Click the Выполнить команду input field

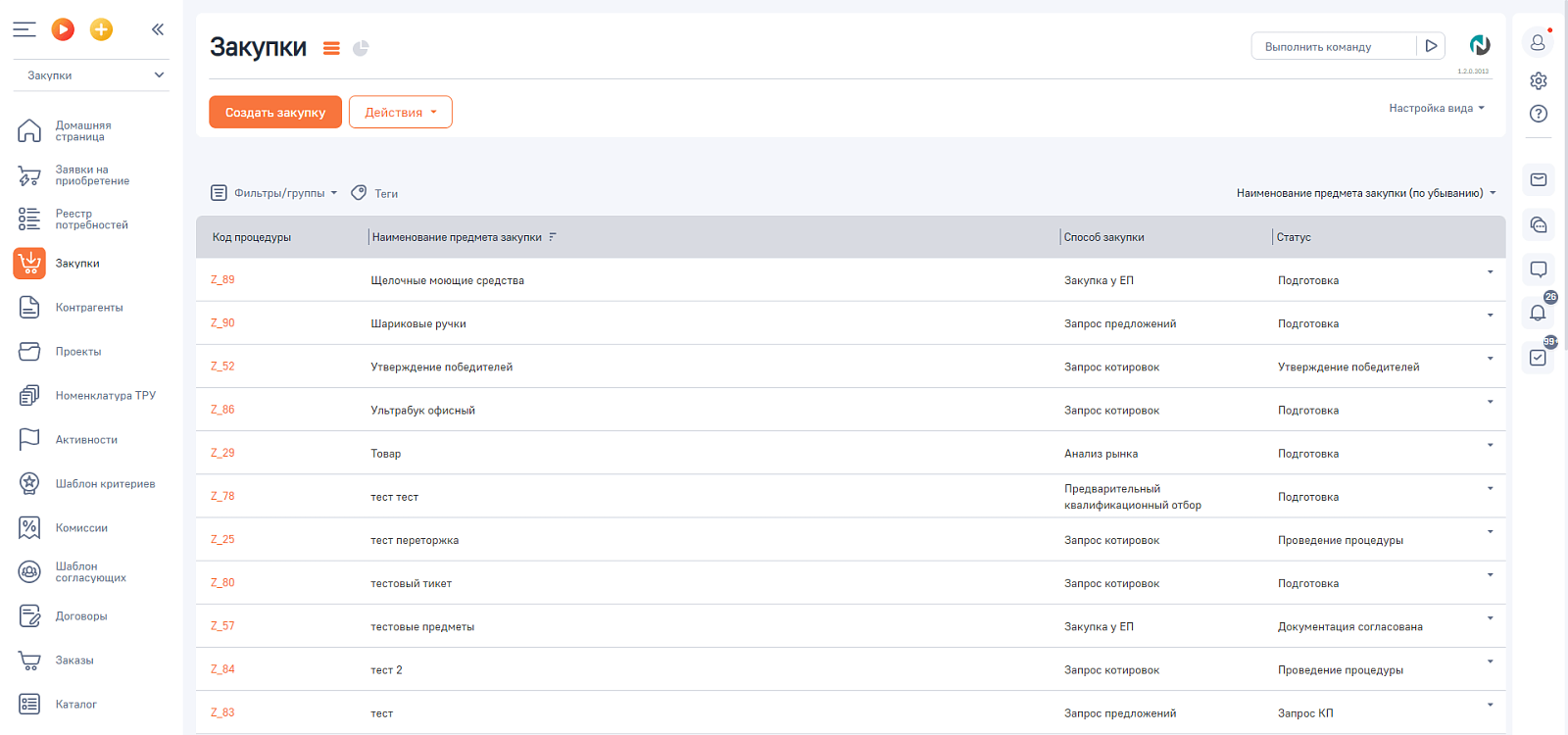1334,46
